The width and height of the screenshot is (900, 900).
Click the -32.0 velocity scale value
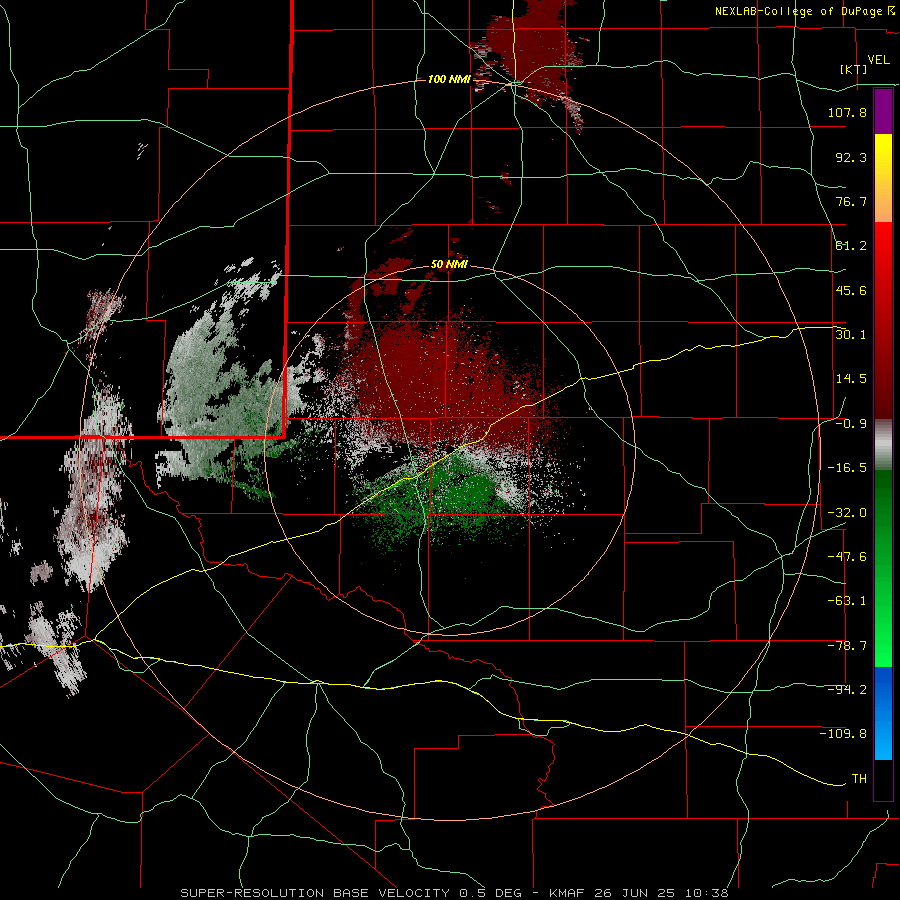pos(847,513)
